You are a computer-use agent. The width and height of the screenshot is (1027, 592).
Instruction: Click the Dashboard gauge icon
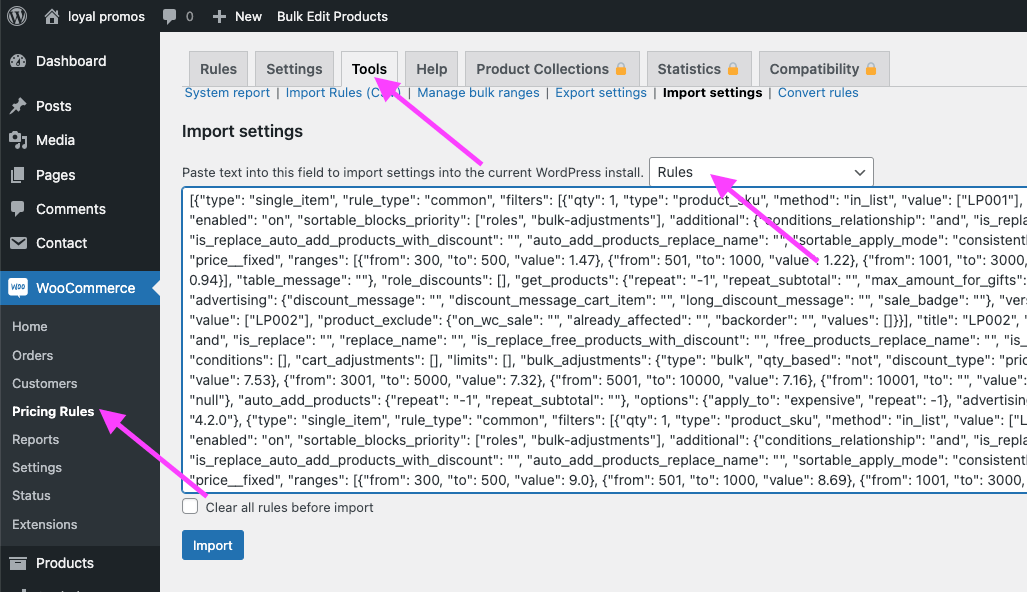click(x=18, y=61)
